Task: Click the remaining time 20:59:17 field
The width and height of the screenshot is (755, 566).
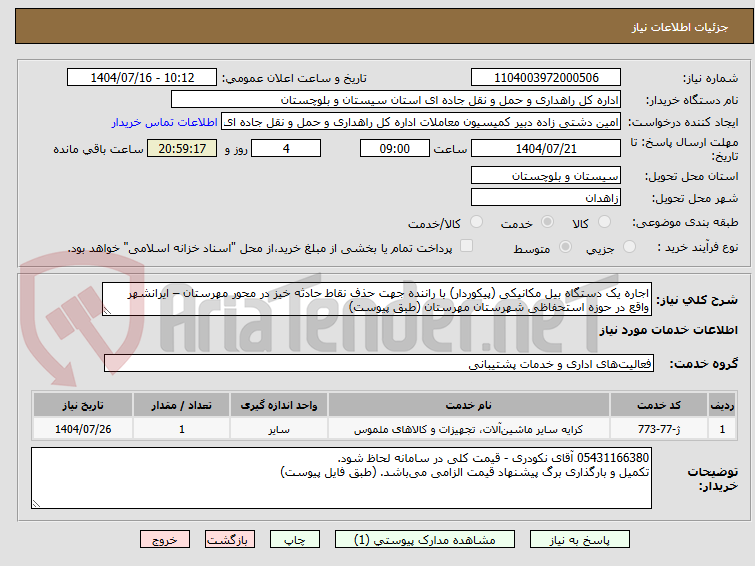Action: [x=182, y=148]
